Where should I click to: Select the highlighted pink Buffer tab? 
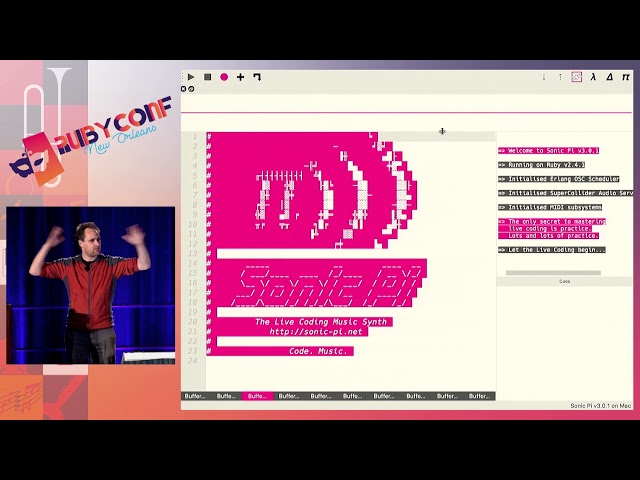(258, 396)
